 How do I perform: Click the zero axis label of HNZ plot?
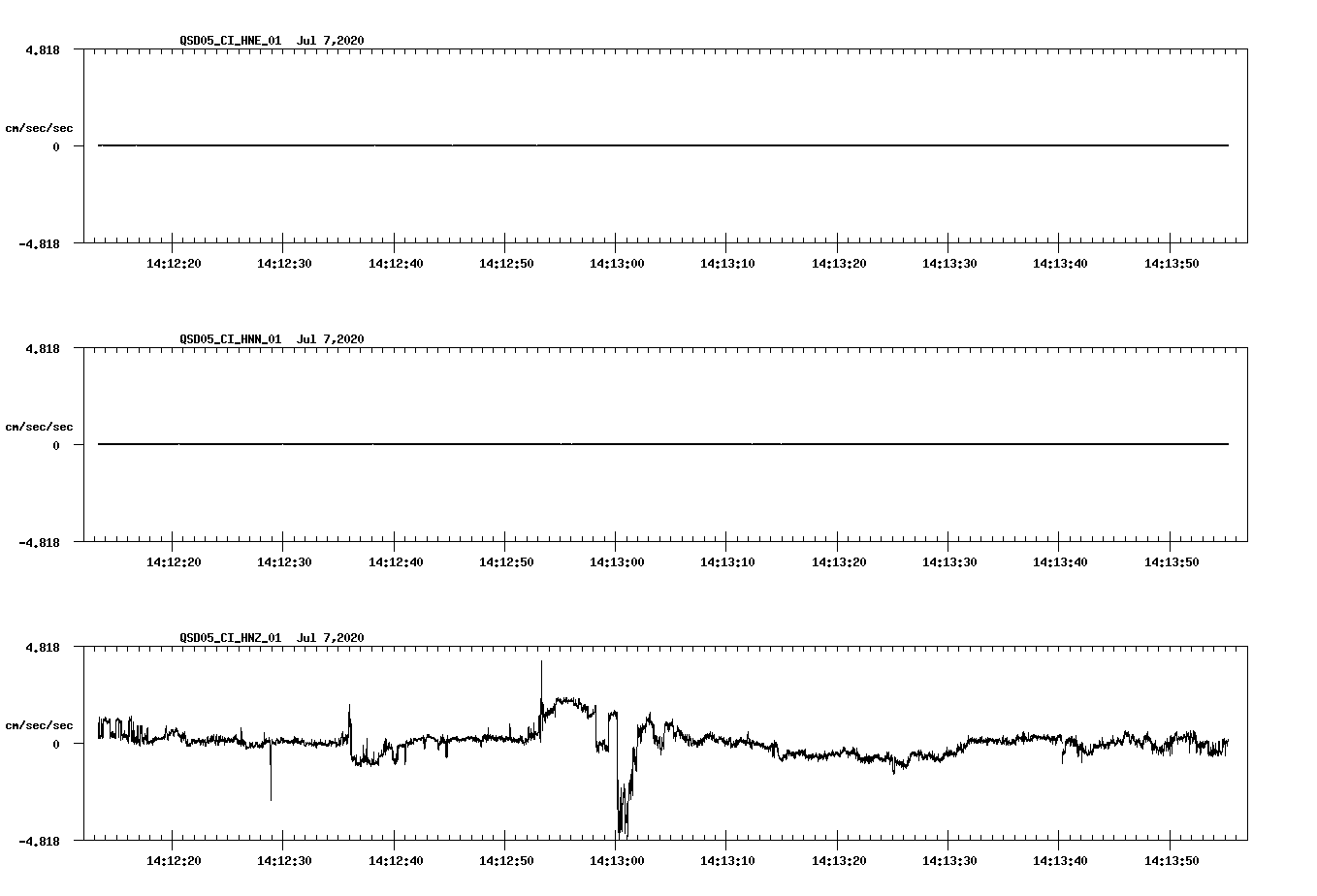(x=56, y=744)
